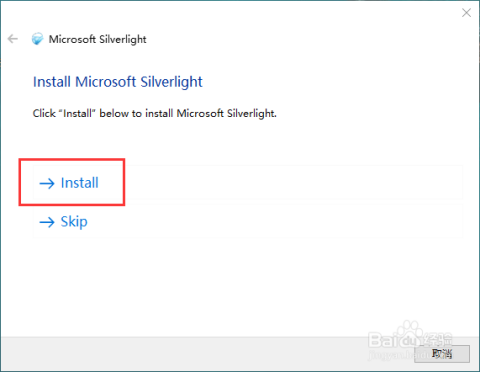The height and width of the screenshot is (372, 480).
Task: Select the Install option text
Action: click(x=80, y=183)
